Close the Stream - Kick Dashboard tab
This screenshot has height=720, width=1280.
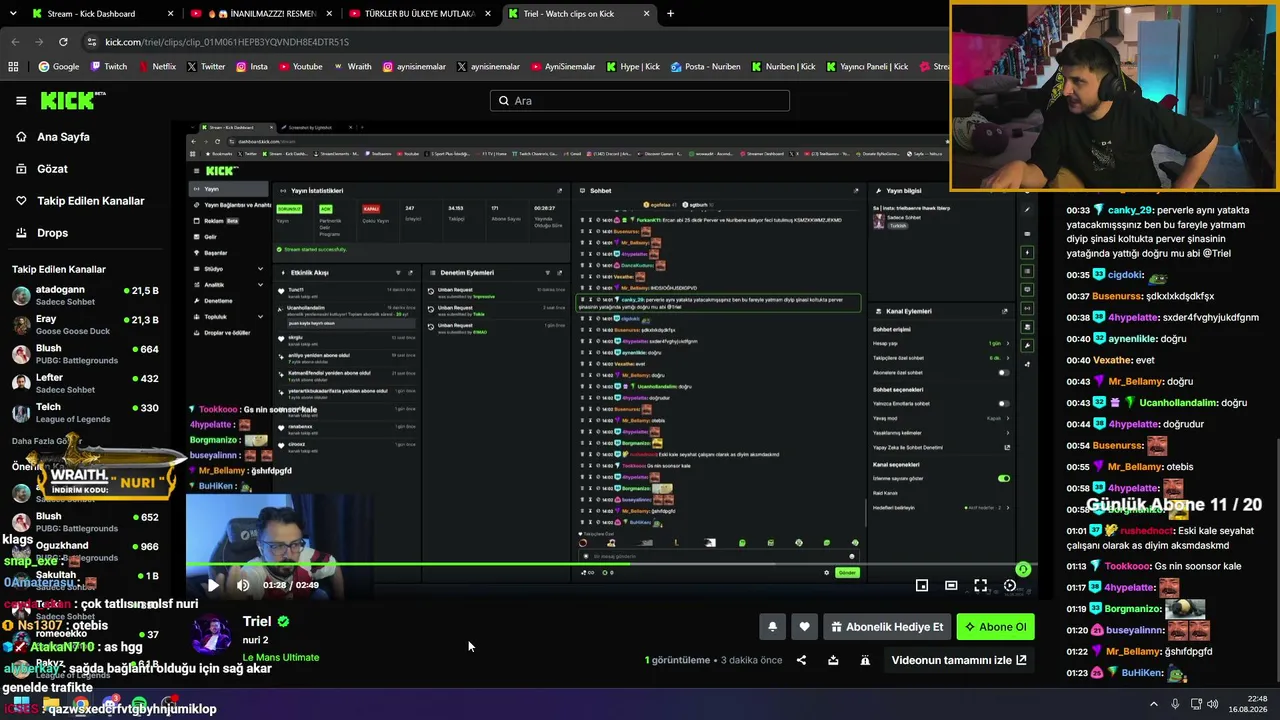pyautogui.click(x=170, y=14)
